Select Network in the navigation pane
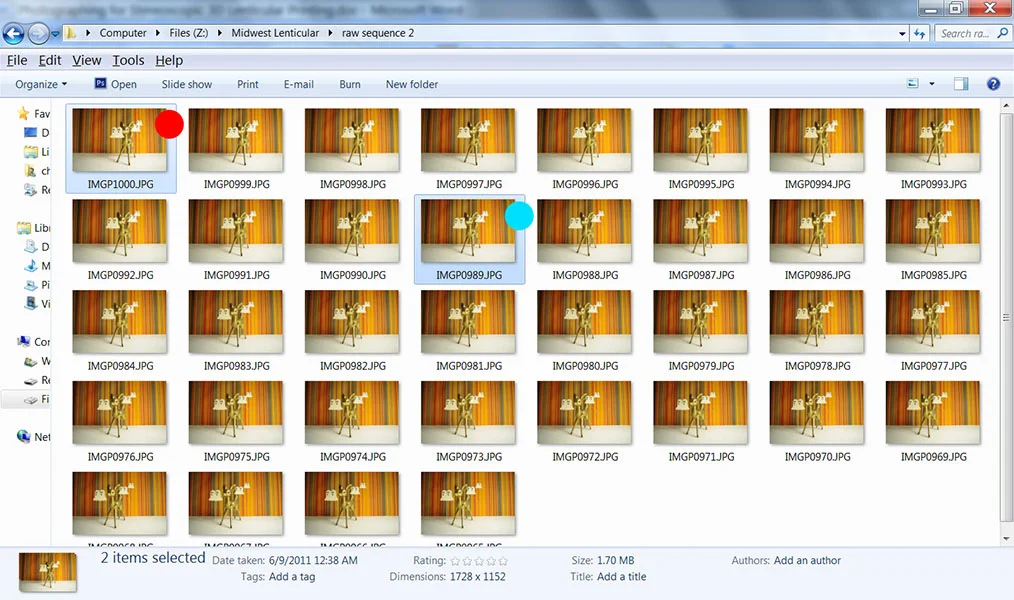 (x=30, y=436)
